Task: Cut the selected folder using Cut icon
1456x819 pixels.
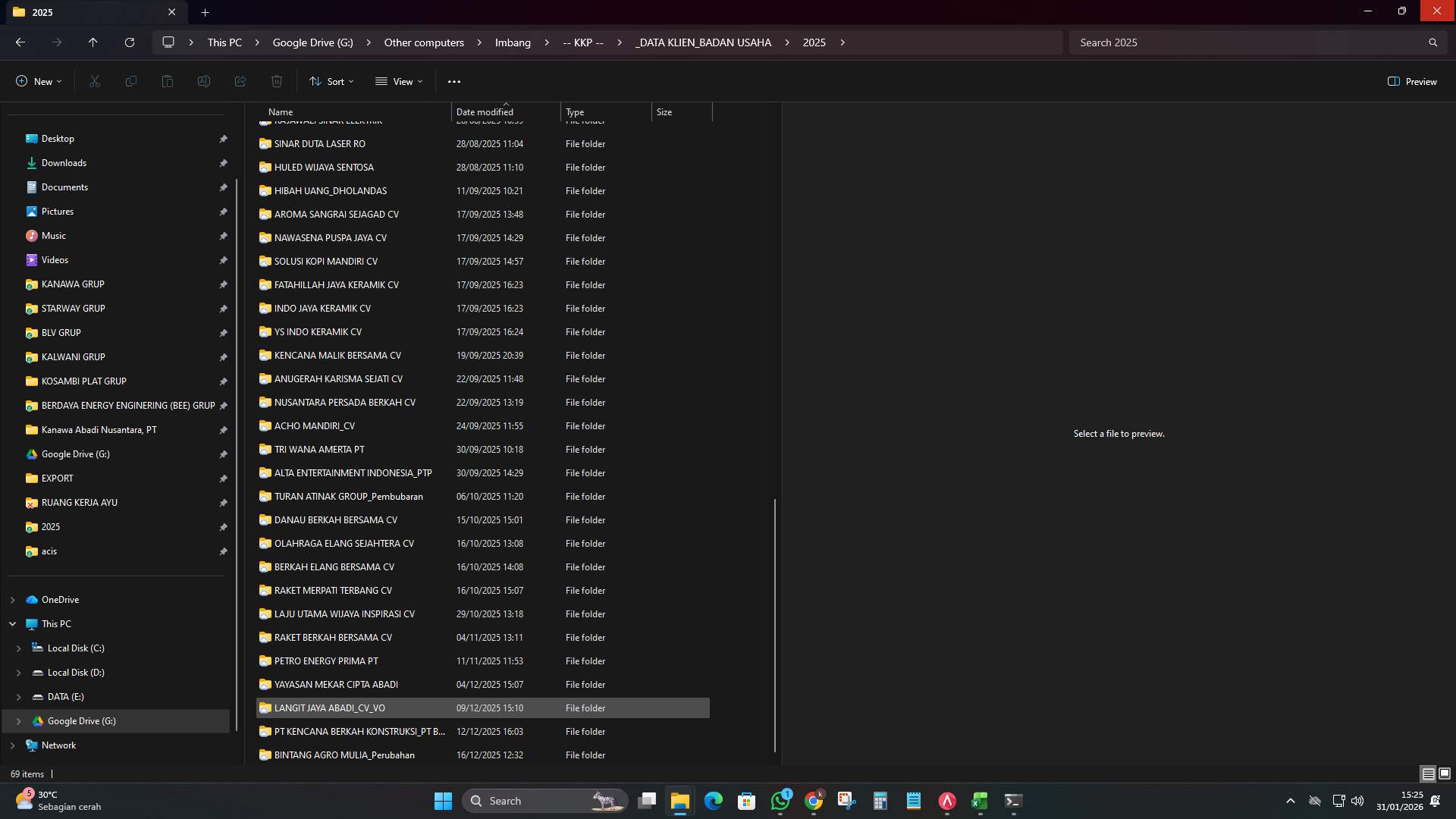Action: [x=94, y=81]
